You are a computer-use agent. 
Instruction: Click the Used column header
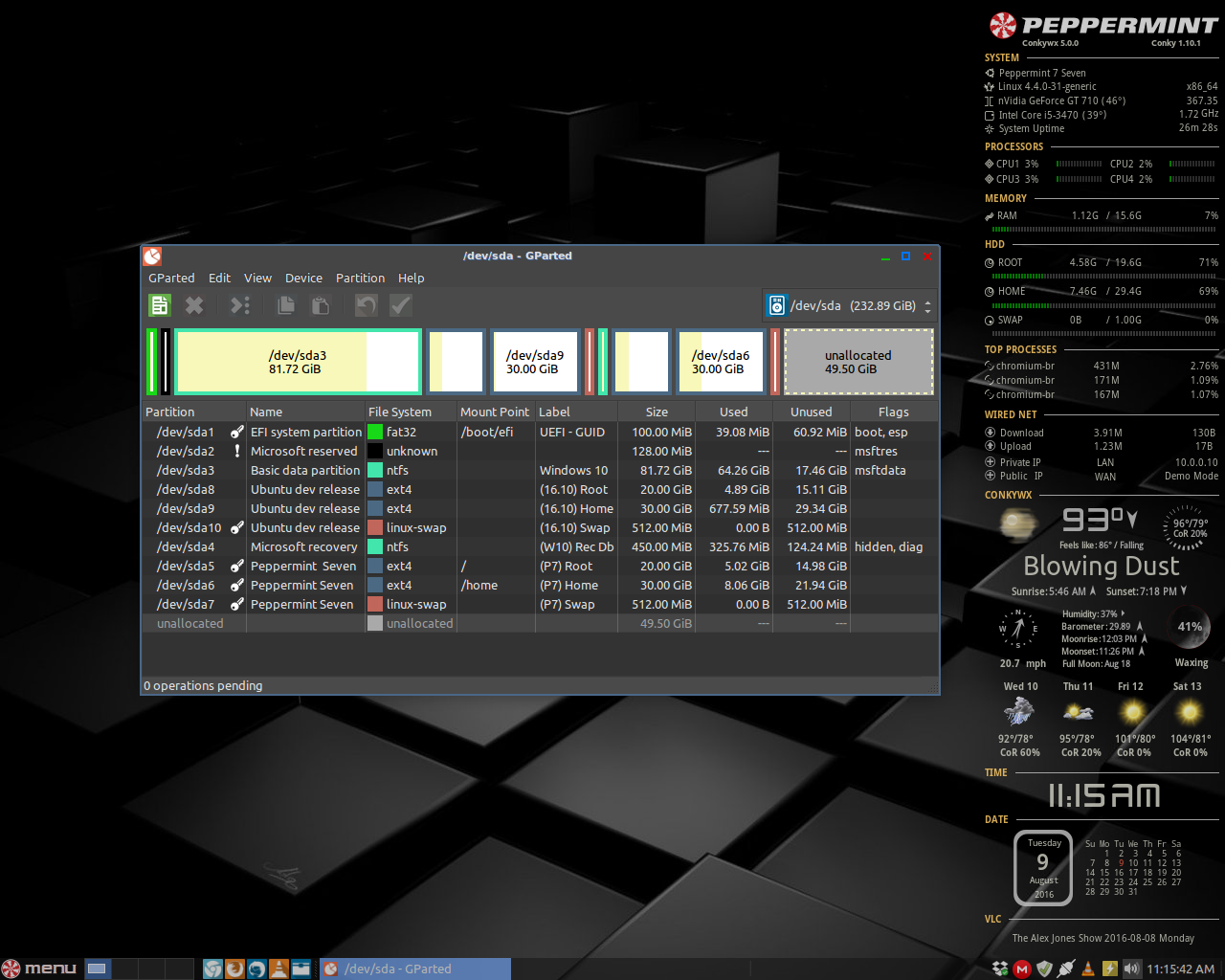pyautogui.click(x=734, y=412)
